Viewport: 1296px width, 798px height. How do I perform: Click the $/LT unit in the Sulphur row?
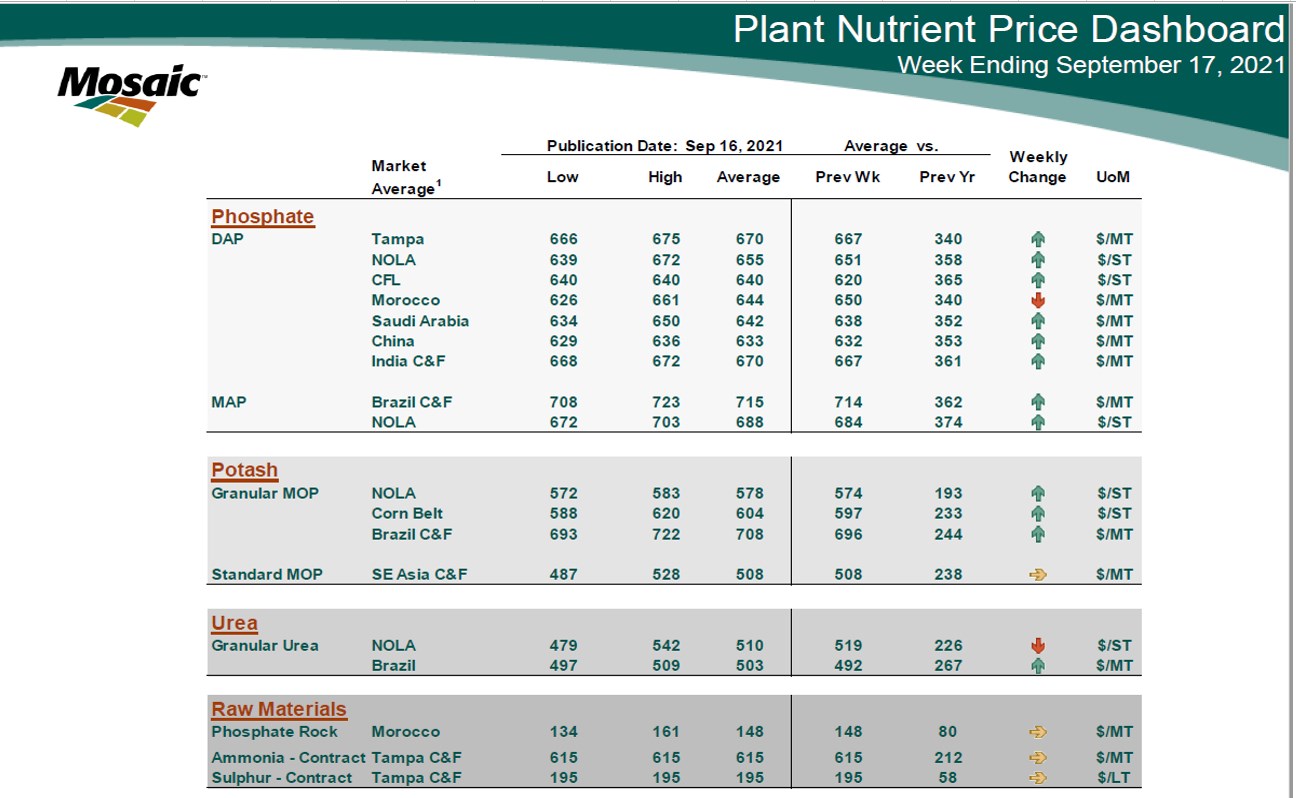1114,778
